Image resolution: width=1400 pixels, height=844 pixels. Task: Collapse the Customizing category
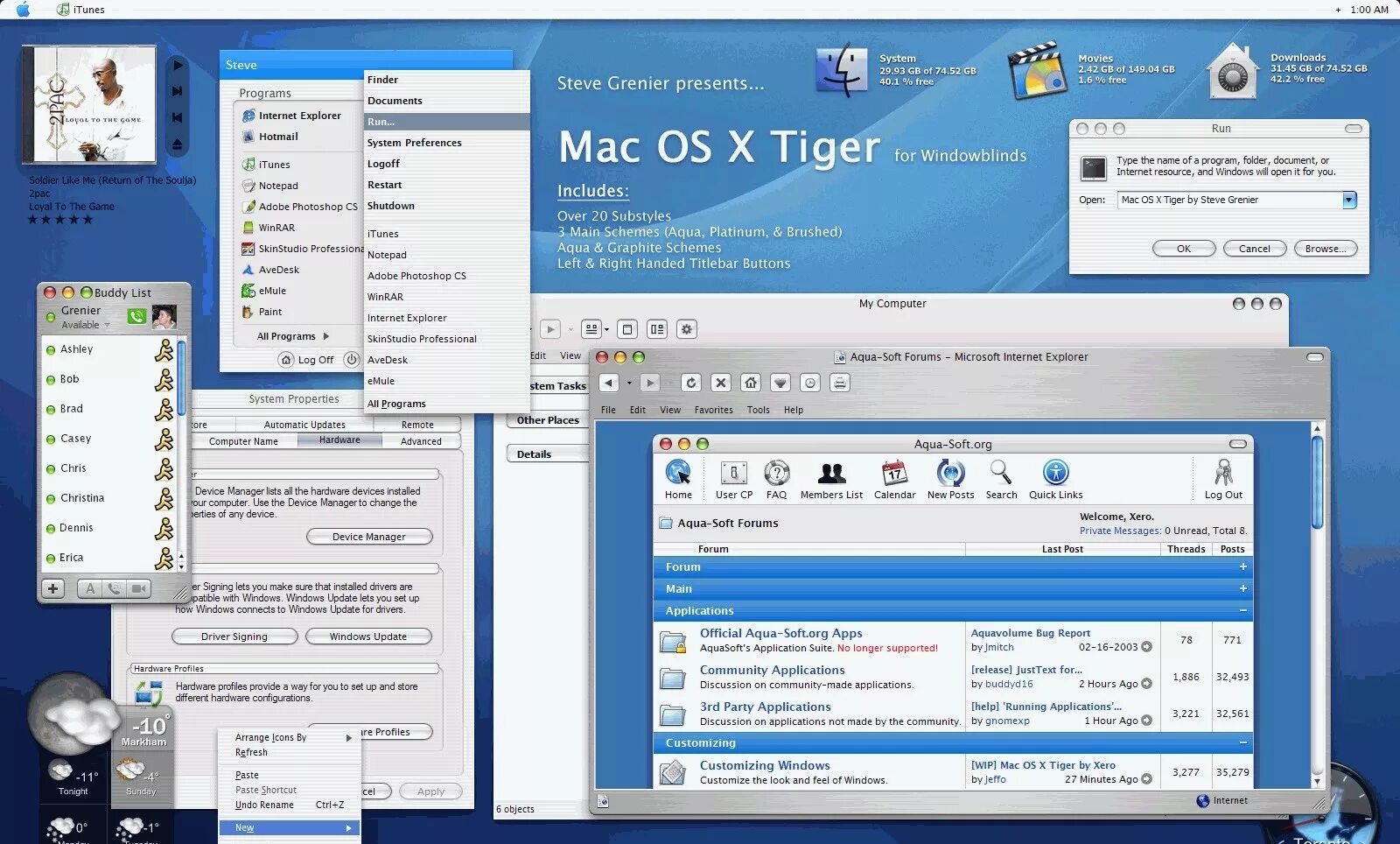coord(1242,742)
